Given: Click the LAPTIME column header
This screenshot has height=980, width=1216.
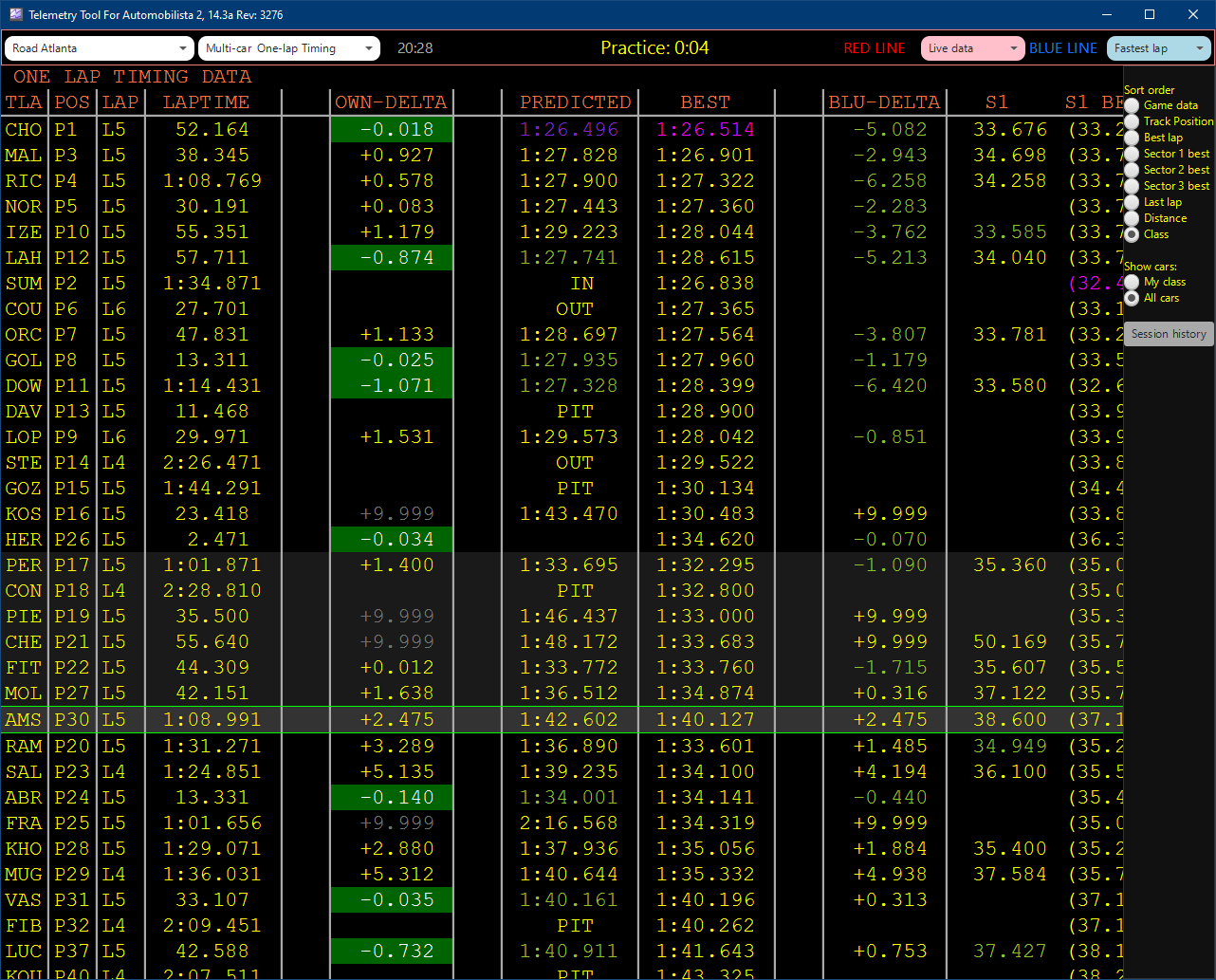Looking at the screenshot, I should coord(206,102).
